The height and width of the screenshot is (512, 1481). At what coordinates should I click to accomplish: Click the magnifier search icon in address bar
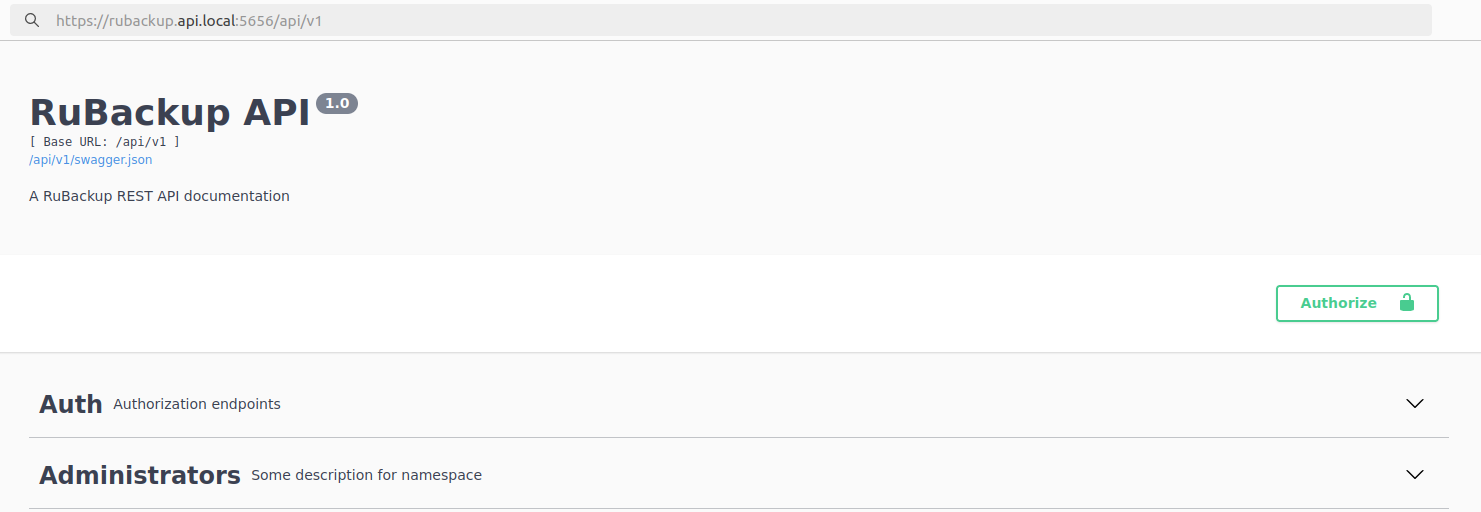point(32,20)
